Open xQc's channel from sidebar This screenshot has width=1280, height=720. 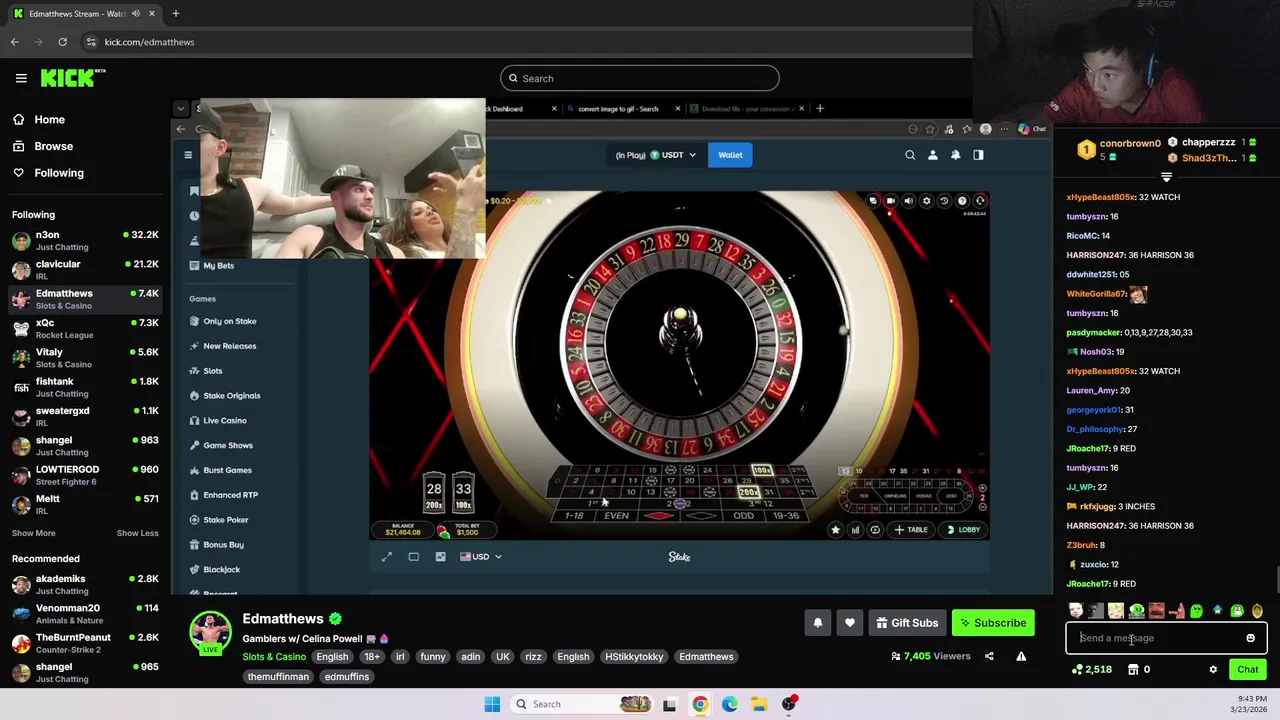pyautogui.click(x=84, y=328)
